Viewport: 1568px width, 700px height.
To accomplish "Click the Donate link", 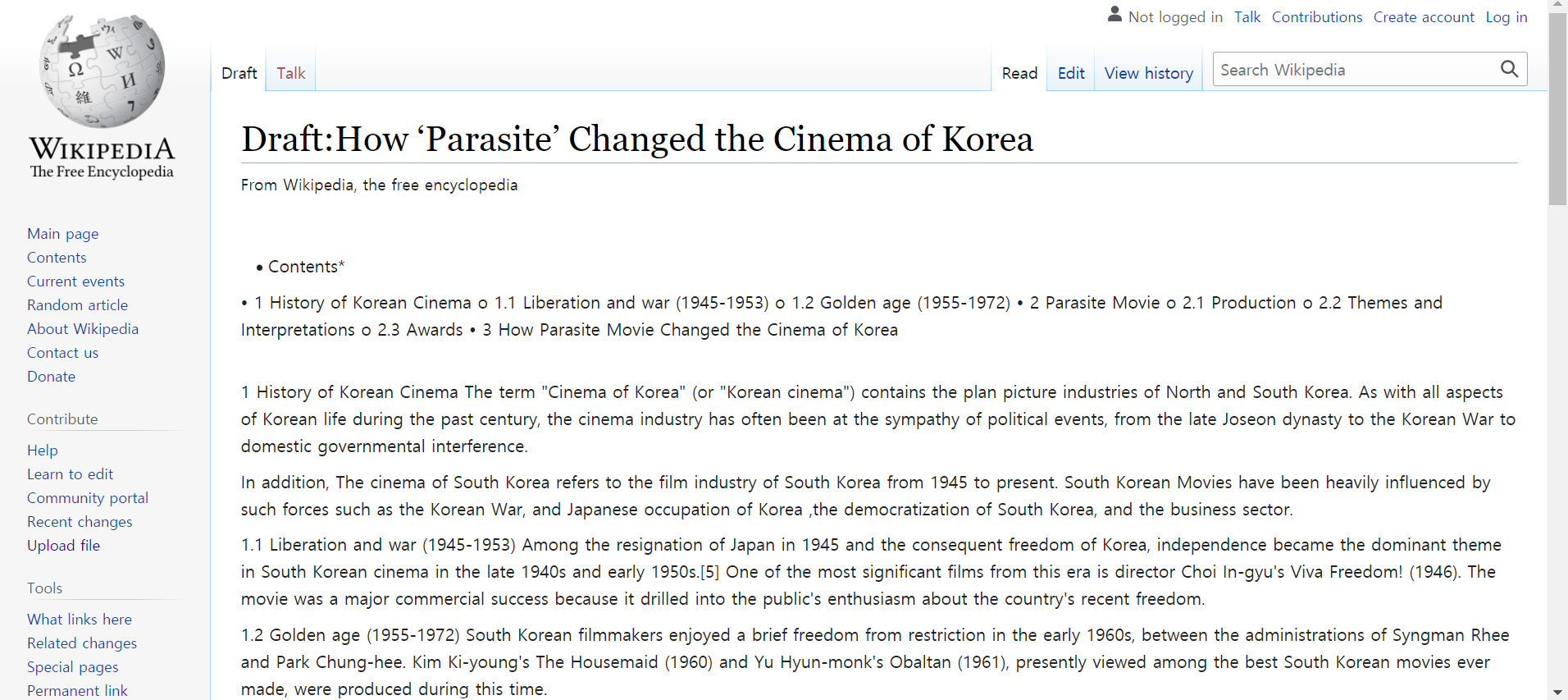I will [52, 377].
